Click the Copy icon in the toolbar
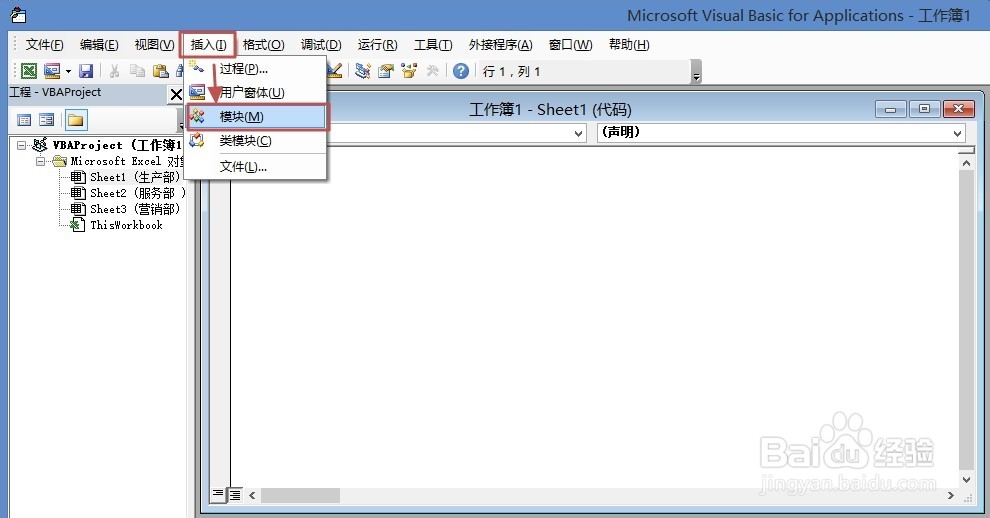 pyautogui.click(x=137, y=71)
